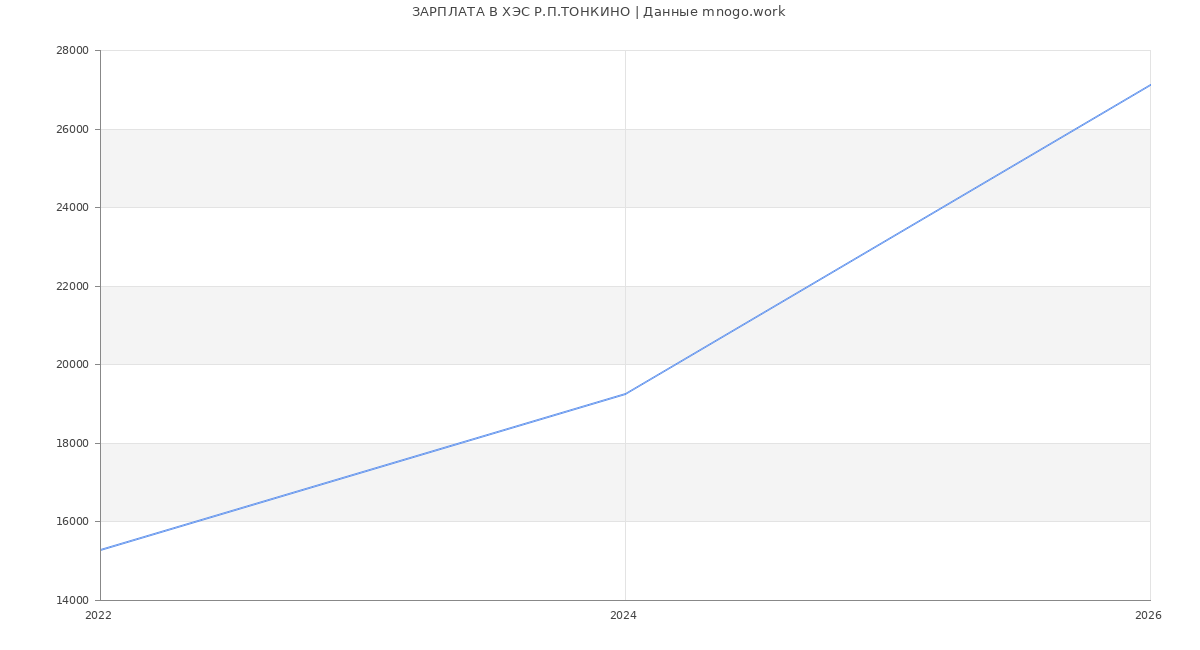1200x650 pixels.
Task: Click the line's starting point at 2022
Action: coord(101,550)
